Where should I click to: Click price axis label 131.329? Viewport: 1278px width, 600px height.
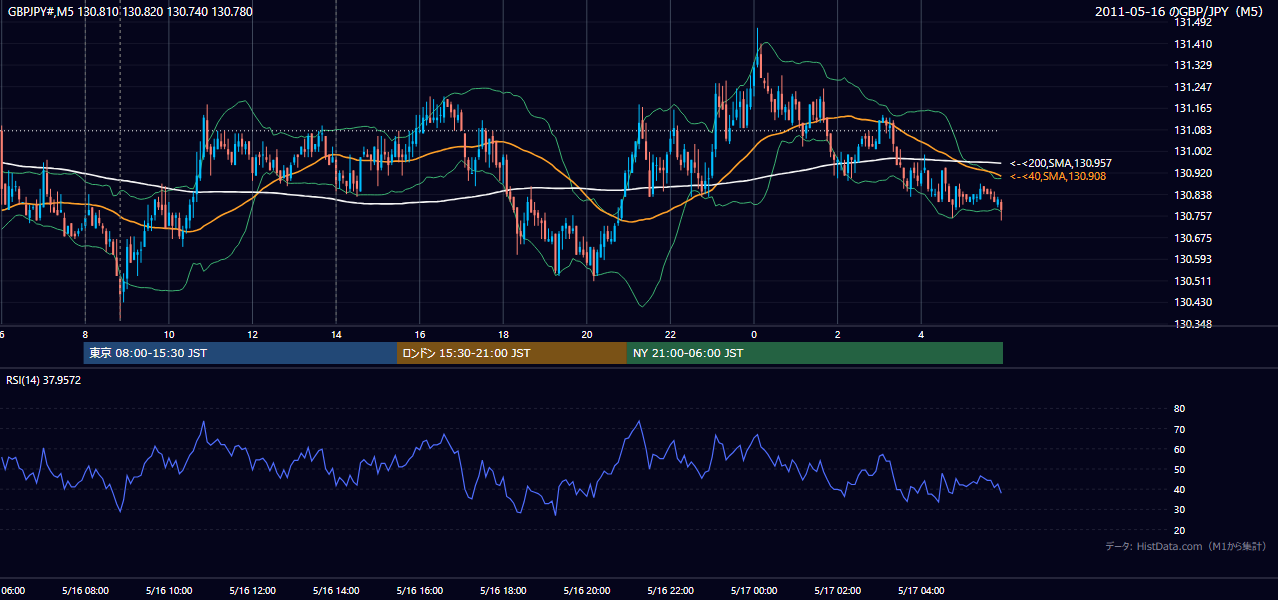(1193, 66)
